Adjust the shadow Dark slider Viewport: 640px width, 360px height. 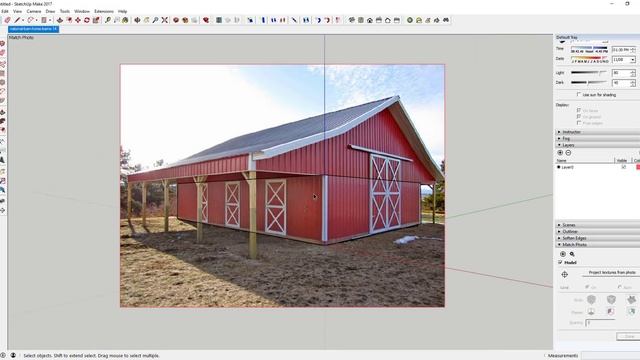(x=589, y=82)
